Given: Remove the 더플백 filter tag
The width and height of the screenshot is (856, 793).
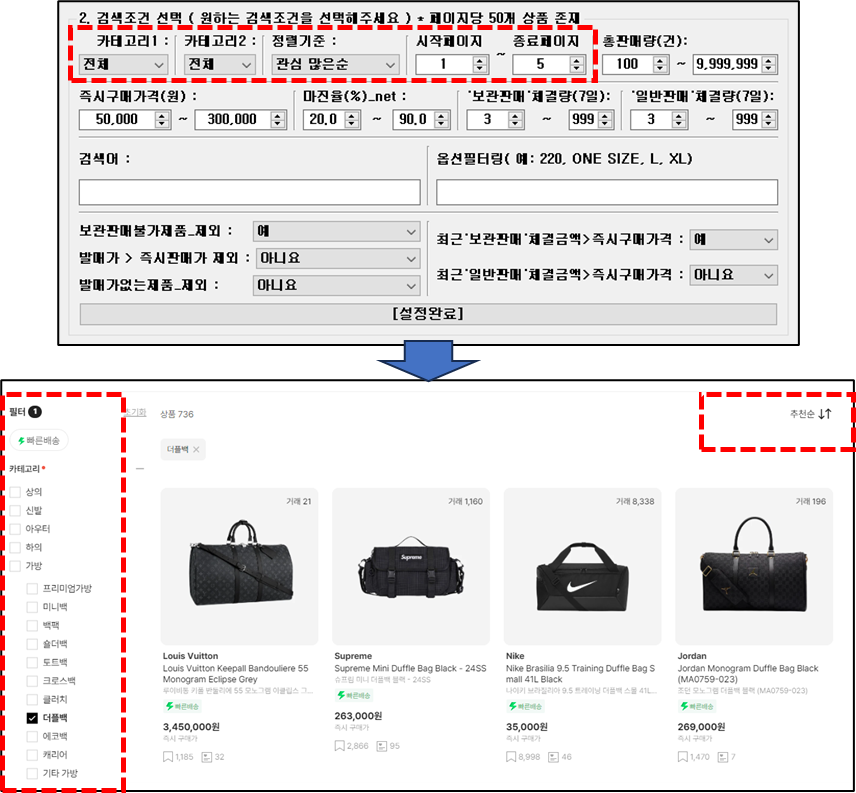Looking at the screenshot, I should click(x=197, y=449).
